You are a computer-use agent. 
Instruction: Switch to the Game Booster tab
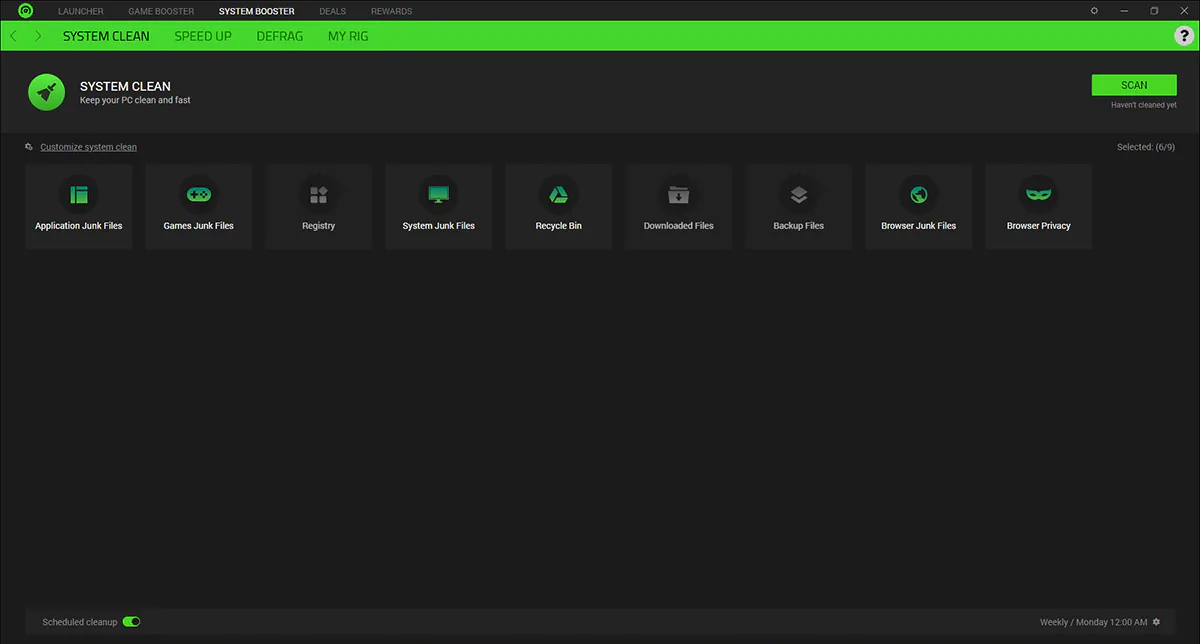[161, 11]
